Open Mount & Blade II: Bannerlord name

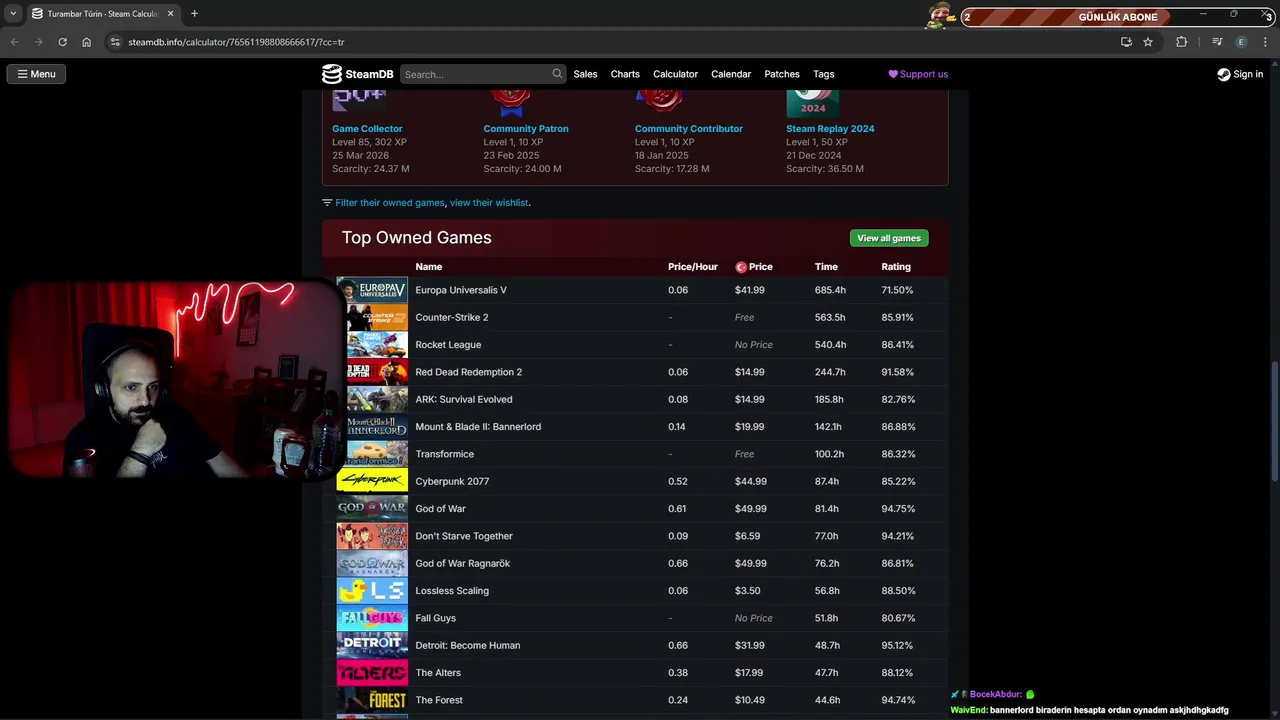(x=478, y=427)
